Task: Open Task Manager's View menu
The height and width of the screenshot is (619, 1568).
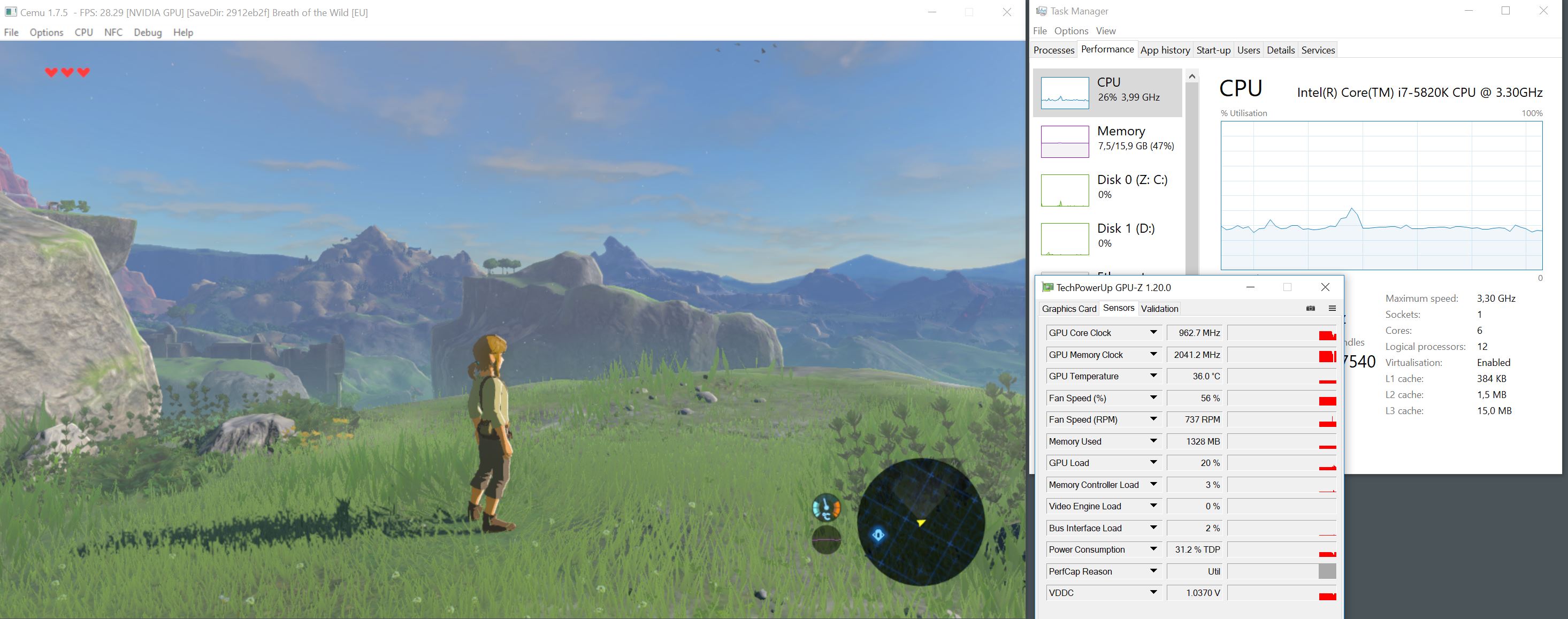Action: (x=1105, y=31)
